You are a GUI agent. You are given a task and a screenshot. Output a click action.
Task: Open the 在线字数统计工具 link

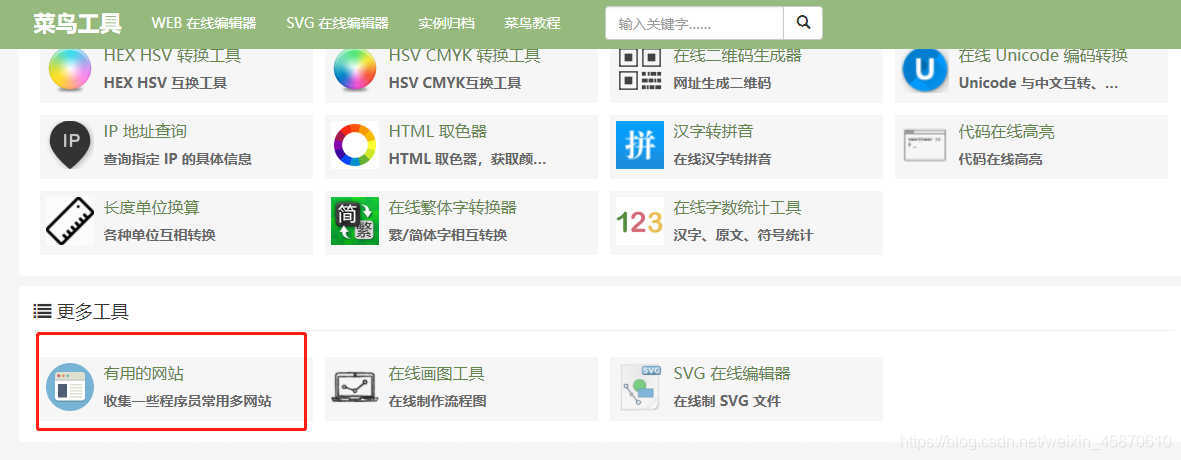point(737,207)
